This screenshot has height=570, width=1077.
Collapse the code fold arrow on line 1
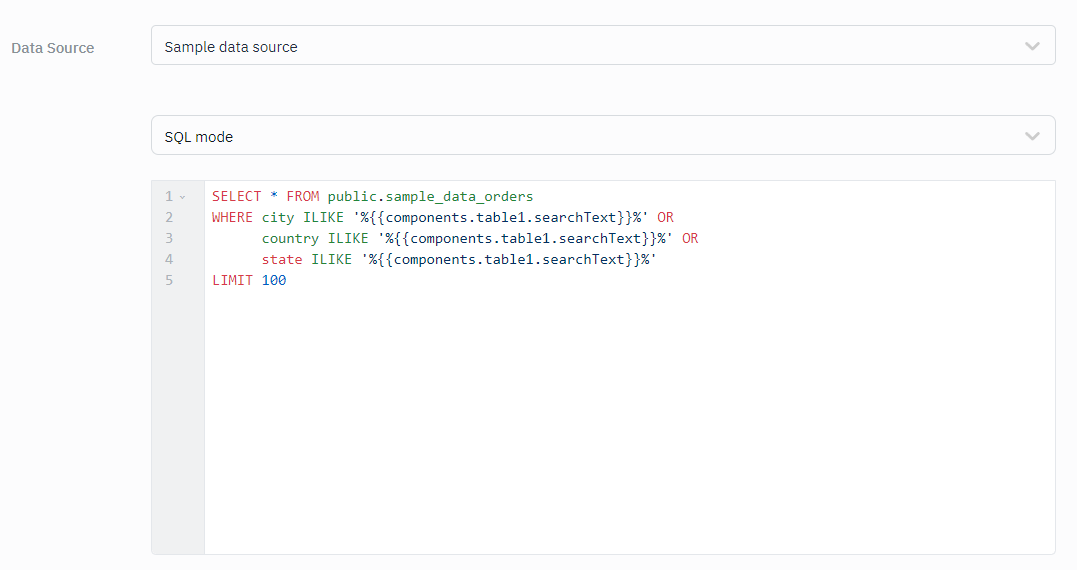click(x=182, y=197)
